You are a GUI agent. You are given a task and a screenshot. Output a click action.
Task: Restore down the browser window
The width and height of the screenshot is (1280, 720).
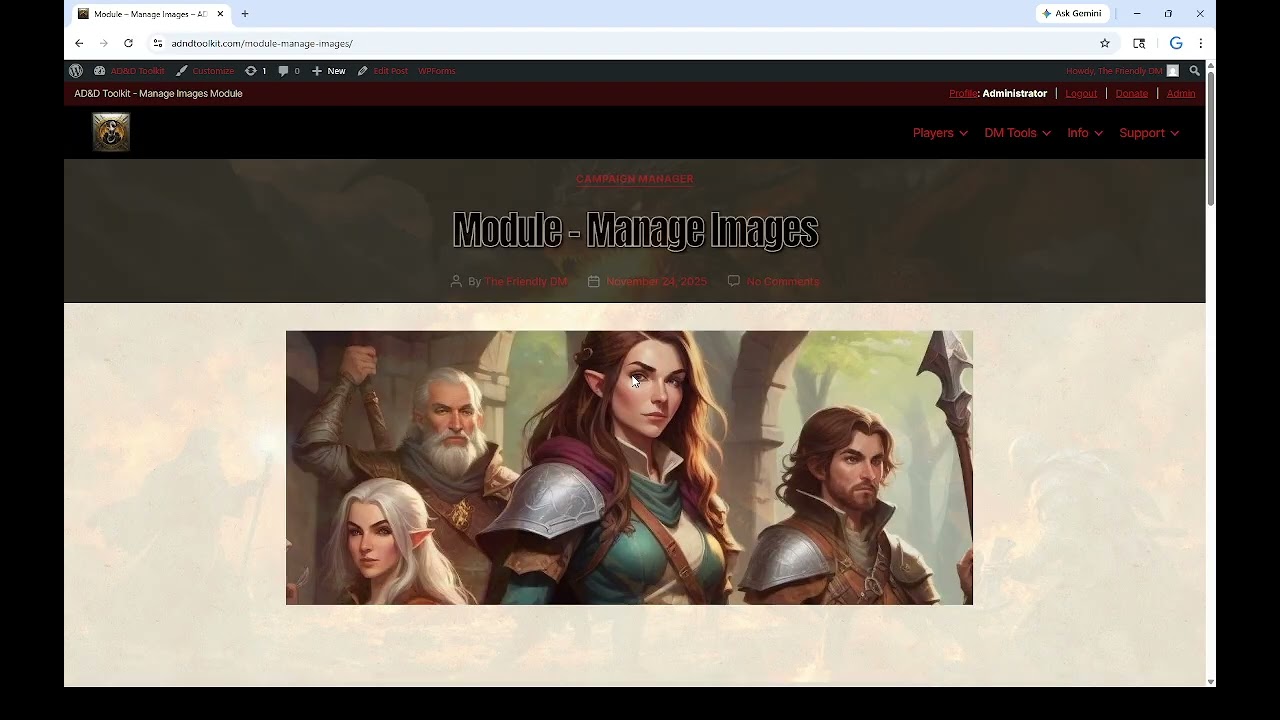(x=1168, y=14)
